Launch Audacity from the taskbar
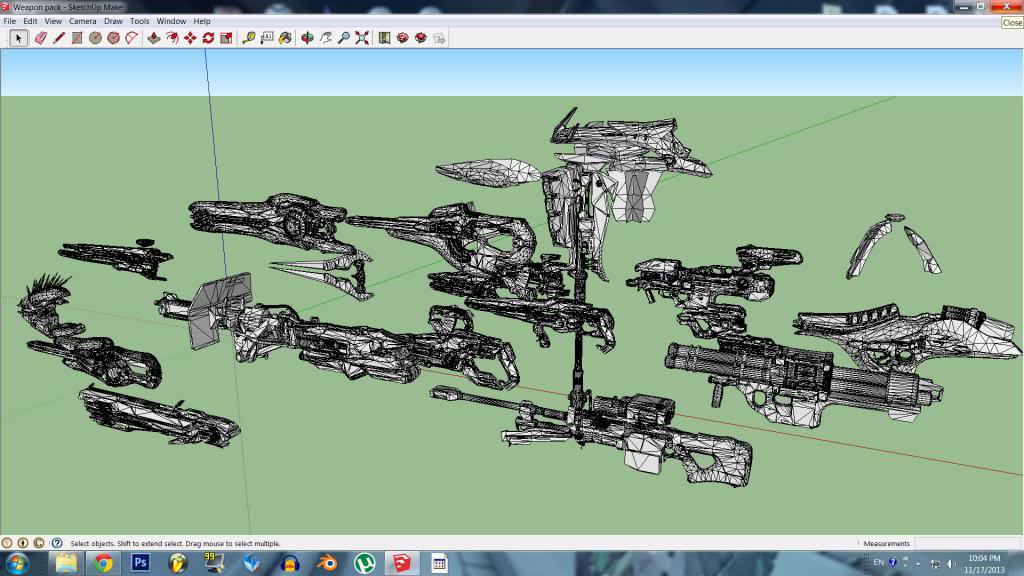 (x=289, y=563)
